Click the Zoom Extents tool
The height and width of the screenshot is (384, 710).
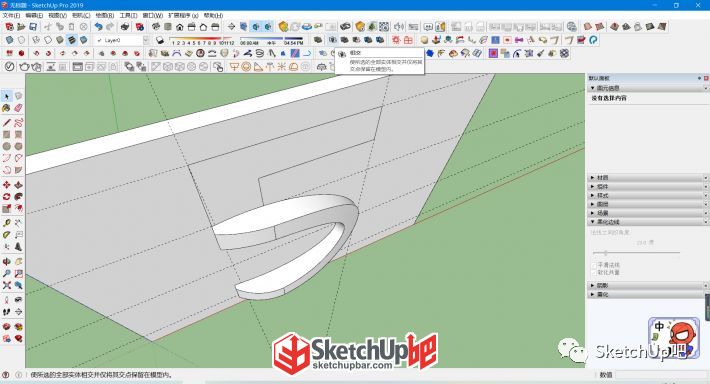tap(6, 285)
